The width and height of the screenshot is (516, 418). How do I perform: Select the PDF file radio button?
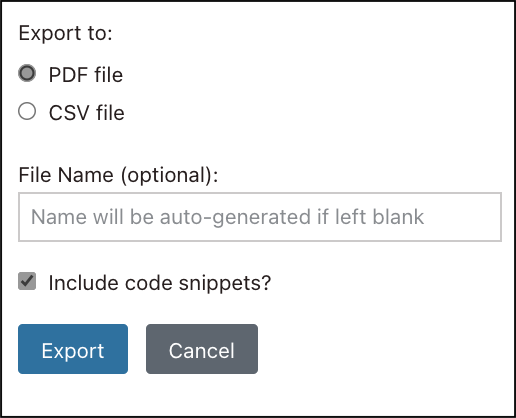(27, 73)
